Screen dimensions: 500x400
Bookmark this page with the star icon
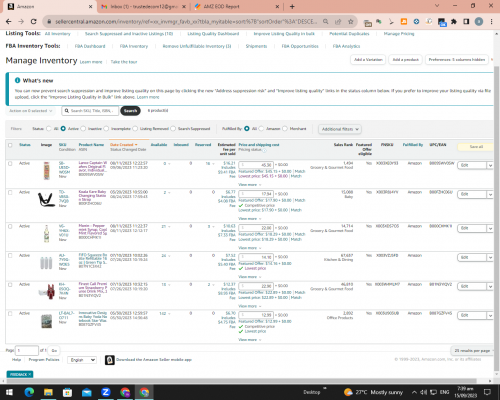[x=350, y=21]
